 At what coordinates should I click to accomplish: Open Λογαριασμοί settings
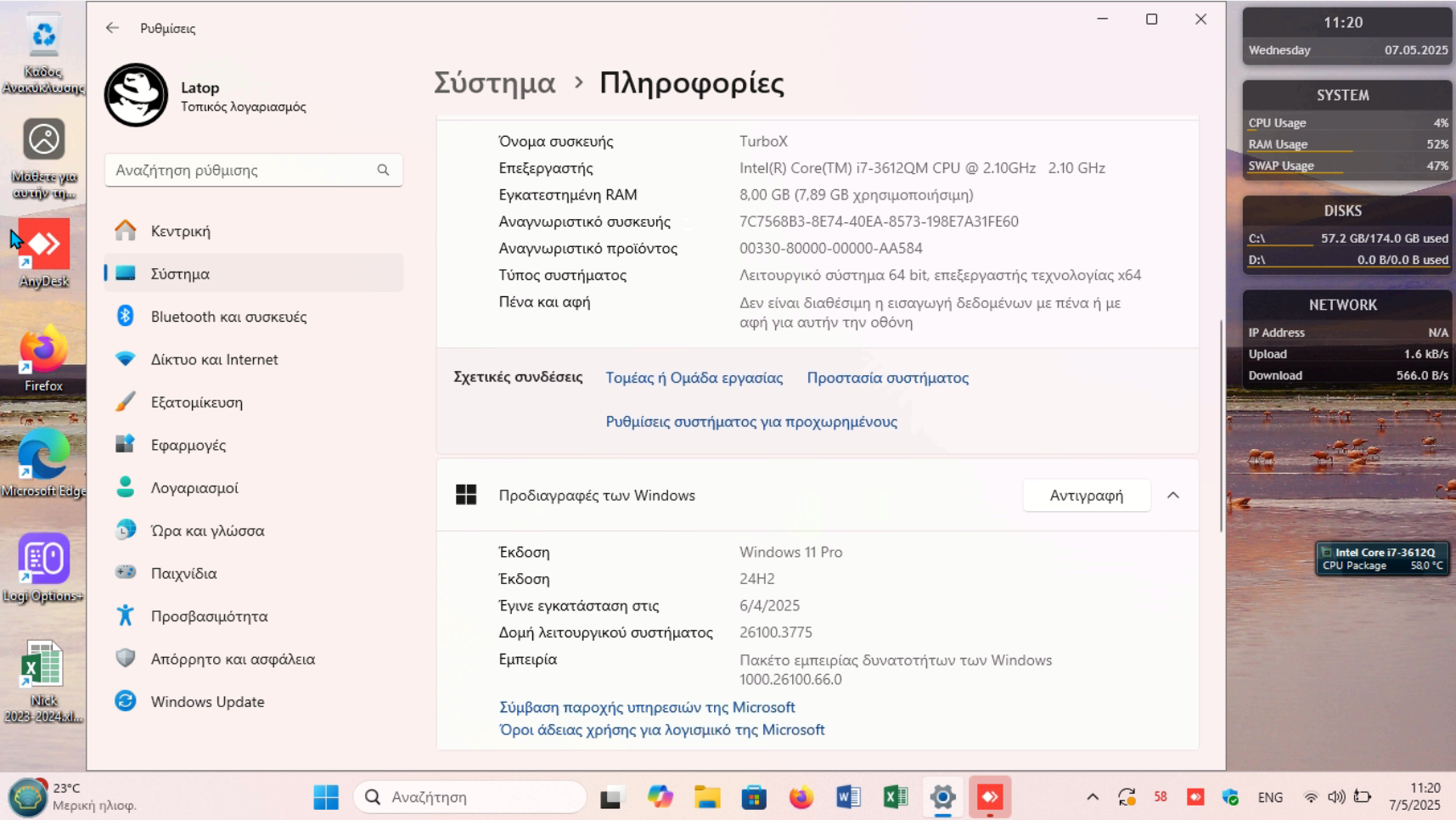click(x=254, y=487)
